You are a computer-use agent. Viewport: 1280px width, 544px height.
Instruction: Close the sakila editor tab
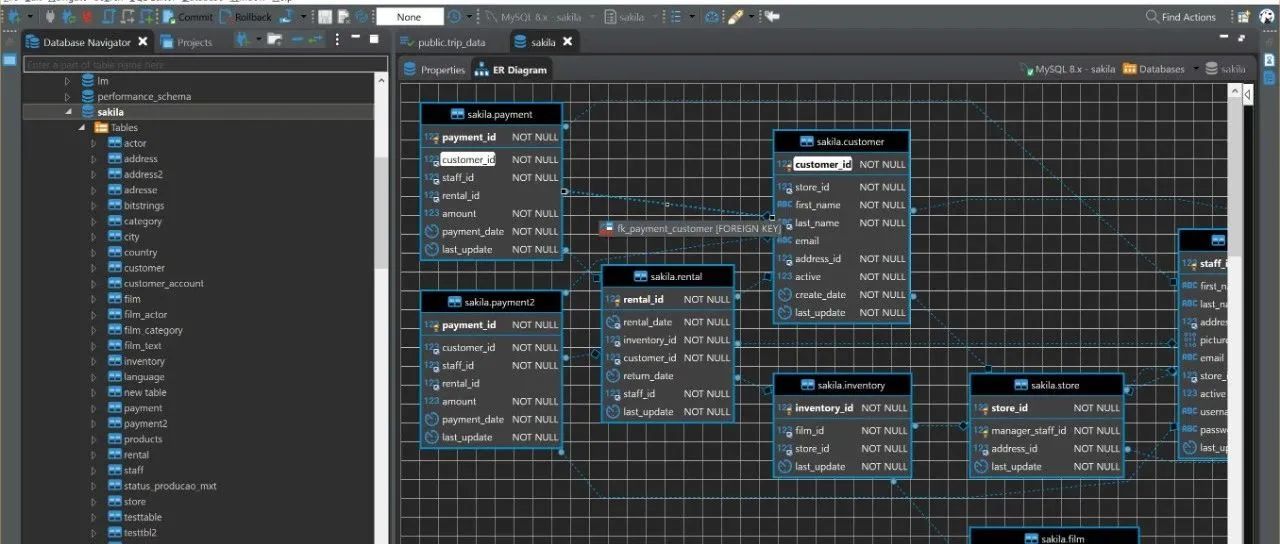(567, 42)
